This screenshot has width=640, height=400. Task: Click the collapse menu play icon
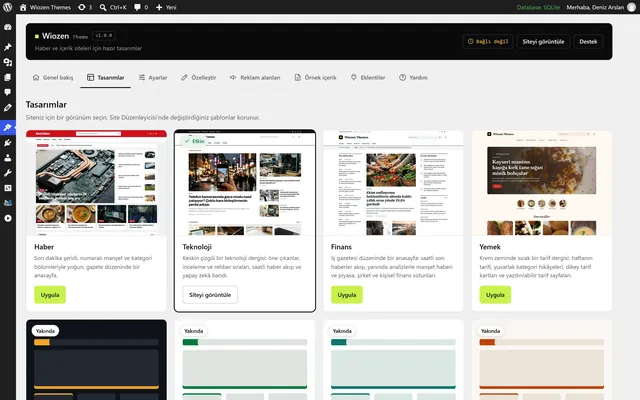pos(8,218)
